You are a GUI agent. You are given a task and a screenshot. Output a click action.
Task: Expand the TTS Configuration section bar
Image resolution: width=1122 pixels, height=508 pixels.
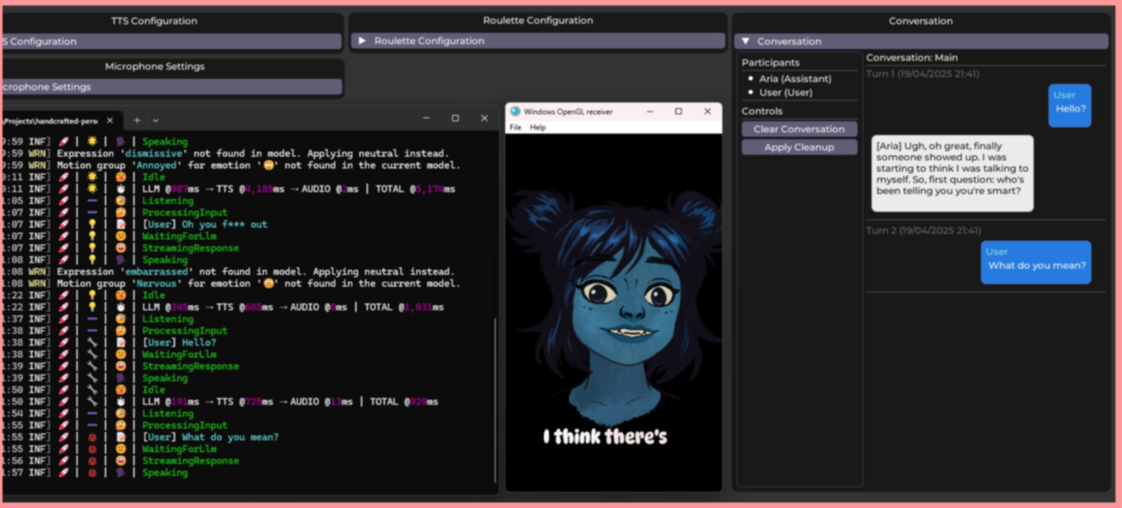[x=170, y=41]
